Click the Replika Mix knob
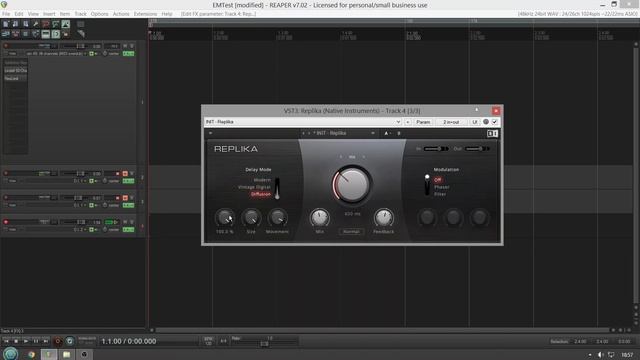This screenshot has width=640, height=360. pyautogui.click(x=320, y=218)
